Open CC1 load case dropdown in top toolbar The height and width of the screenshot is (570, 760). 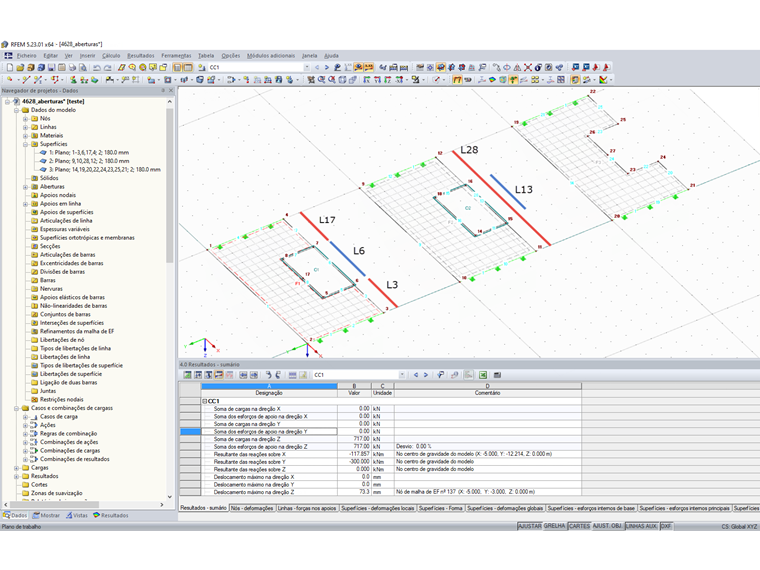[306, 67]
